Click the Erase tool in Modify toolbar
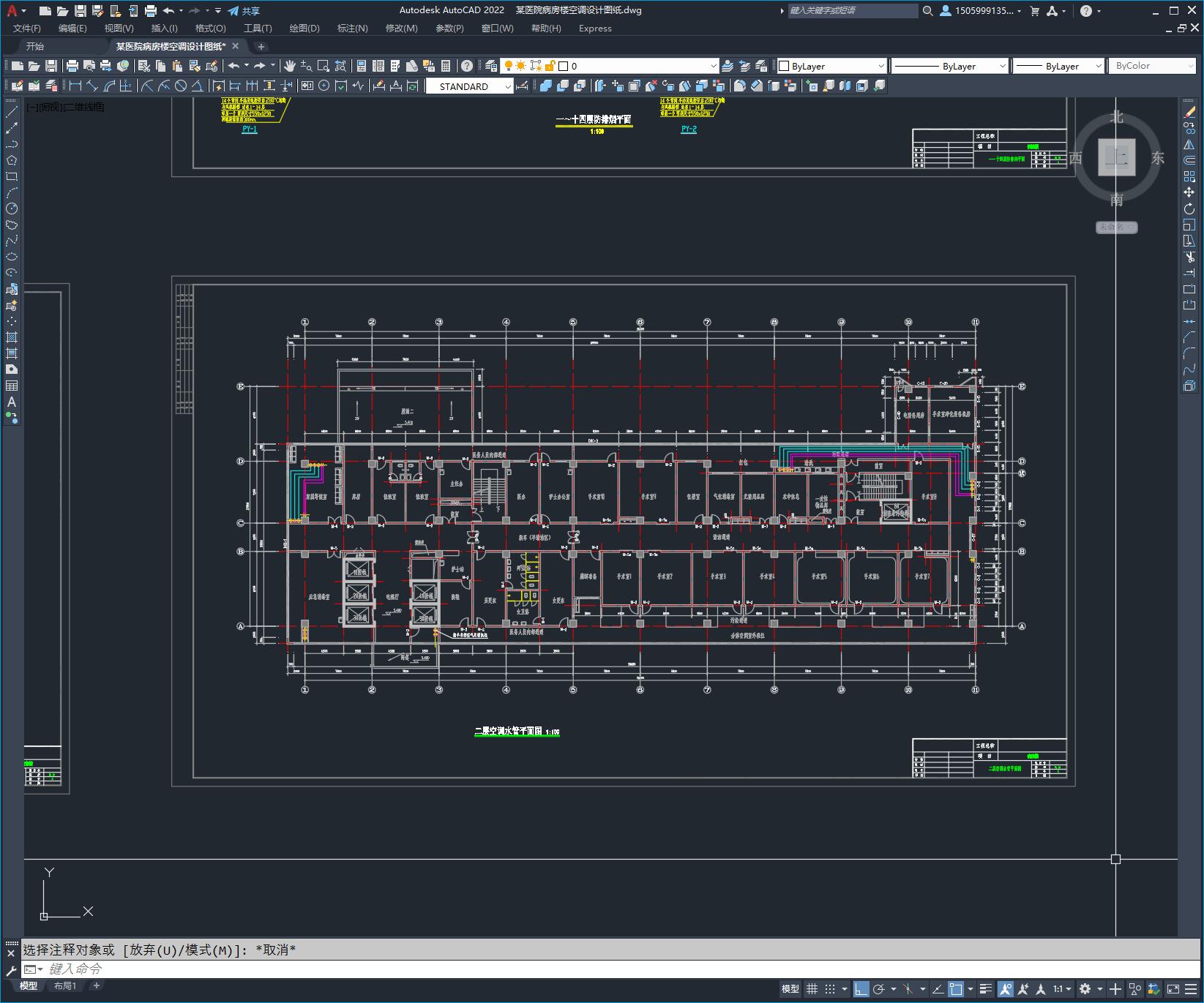This screenshot has width=1204, height=1003. [x=1189, y=113]
